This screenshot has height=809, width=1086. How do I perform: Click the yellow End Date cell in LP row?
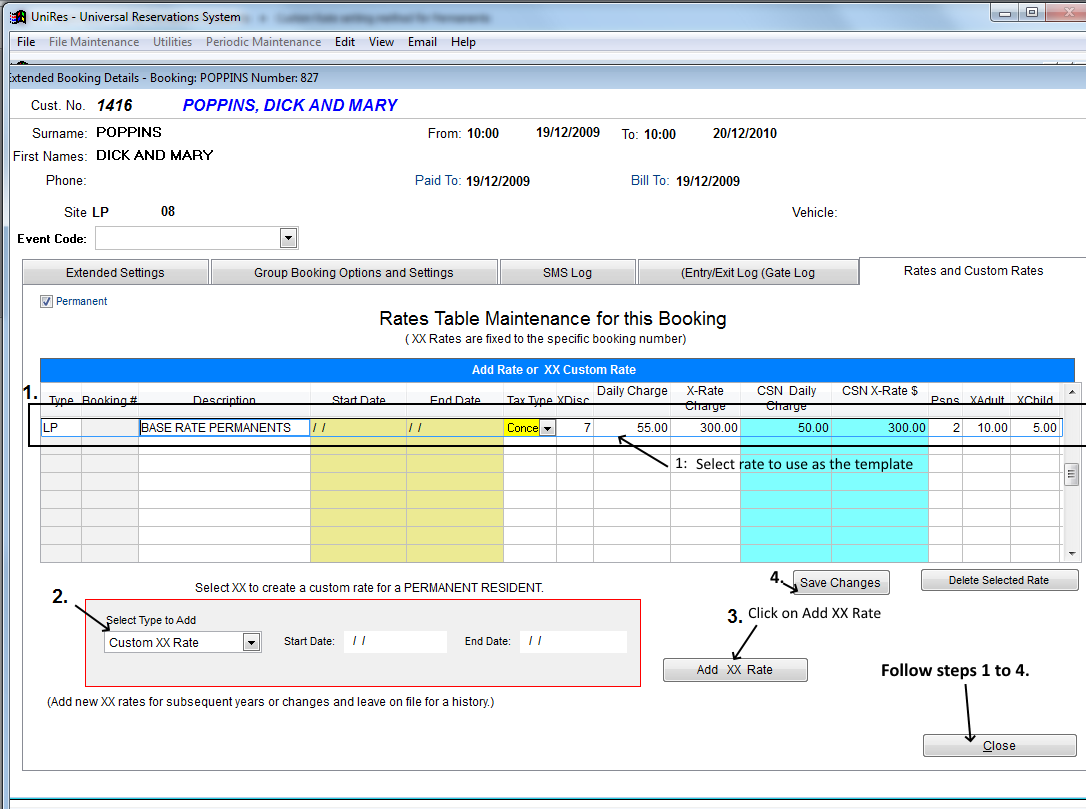455,428
